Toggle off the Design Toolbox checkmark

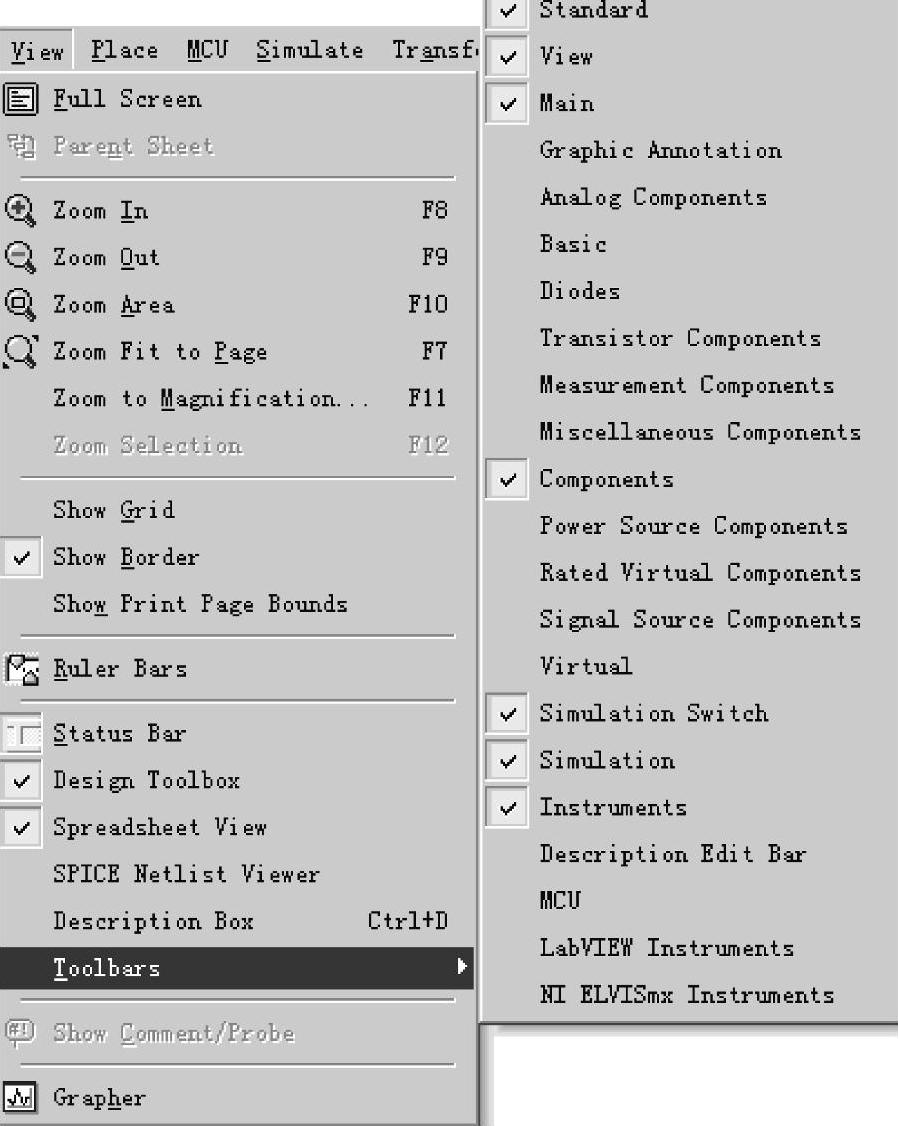[x=21, y=780]
